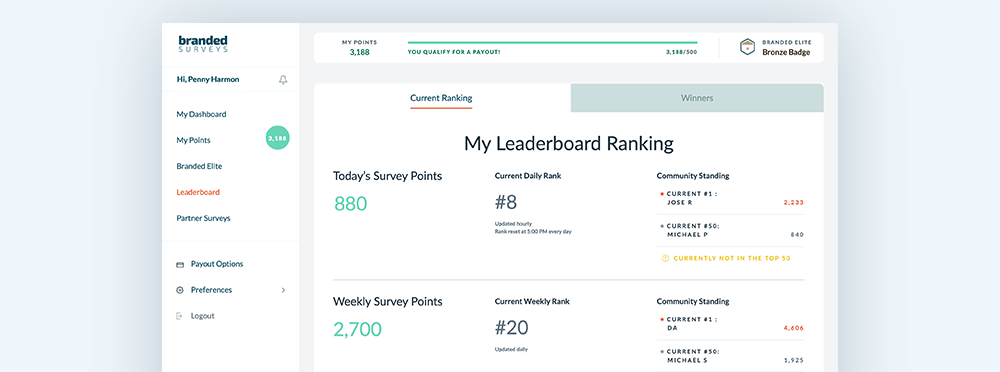1000x372 pixels.
Task: Click the Bronze Badge hexagon icon
Action: pyautogui.click(x=747, y=47)
